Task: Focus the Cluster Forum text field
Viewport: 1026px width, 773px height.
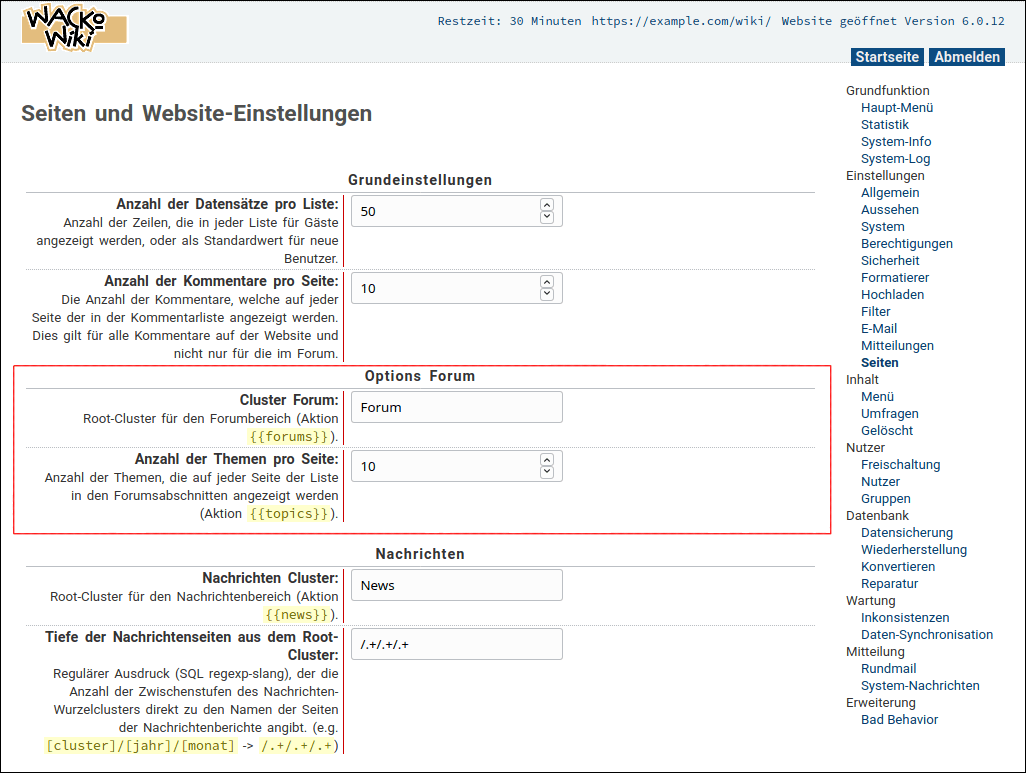Action: point(456,407)
